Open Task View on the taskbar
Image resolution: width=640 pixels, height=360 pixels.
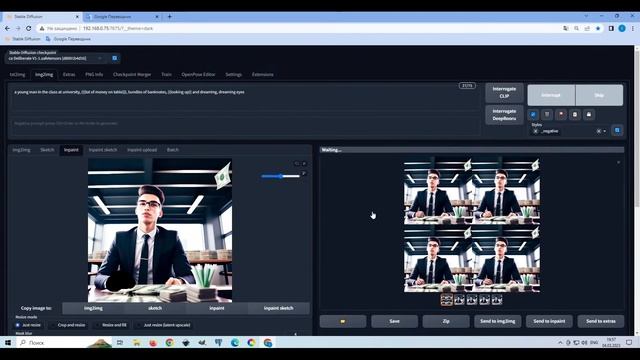point(120,342)
